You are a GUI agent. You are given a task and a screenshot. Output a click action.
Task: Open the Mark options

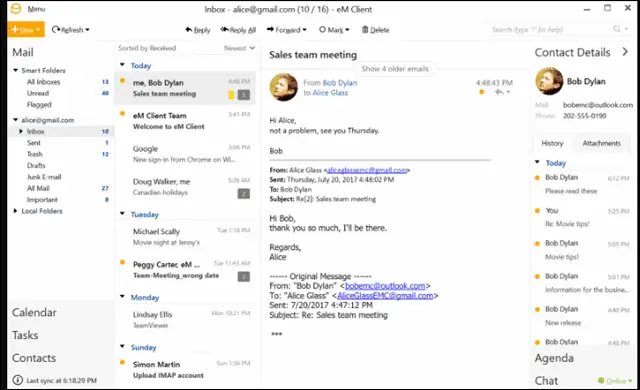334,30
